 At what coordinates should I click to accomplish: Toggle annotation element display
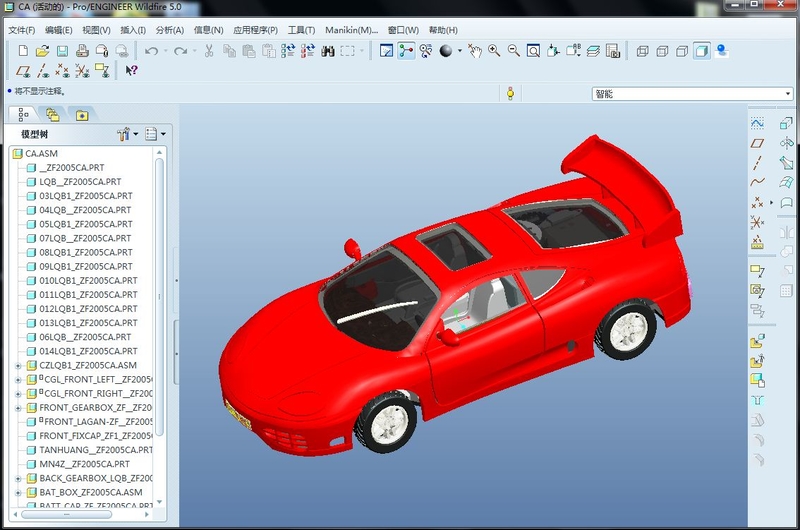point(102,70)
